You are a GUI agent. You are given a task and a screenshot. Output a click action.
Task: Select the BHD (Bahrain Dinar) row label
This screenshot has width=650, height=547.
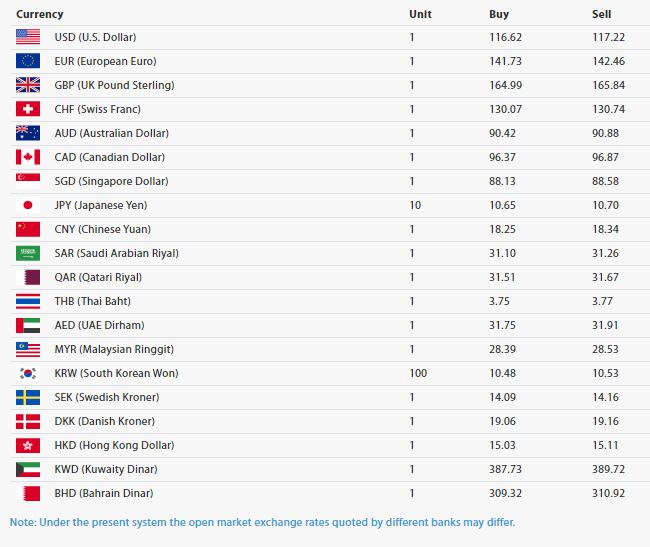(x=104, y=493)
